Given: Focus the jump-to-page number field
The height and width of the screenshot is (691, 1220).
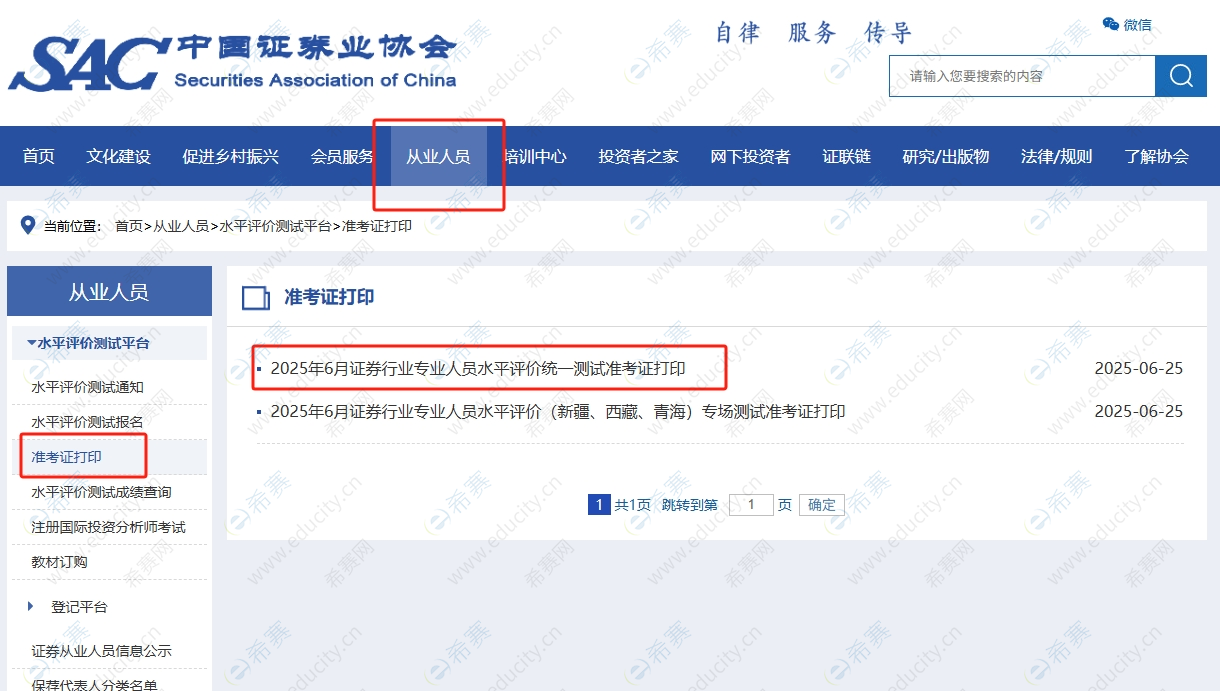Looking at the screenshot, I should 751,505.
